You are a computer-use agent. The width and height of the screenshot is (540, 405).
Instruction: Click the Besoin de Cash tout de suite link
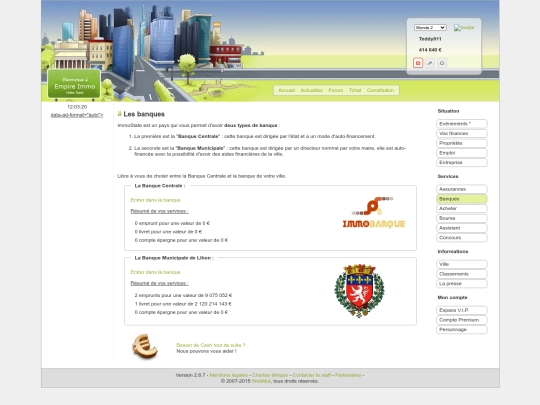click(211, 345)
